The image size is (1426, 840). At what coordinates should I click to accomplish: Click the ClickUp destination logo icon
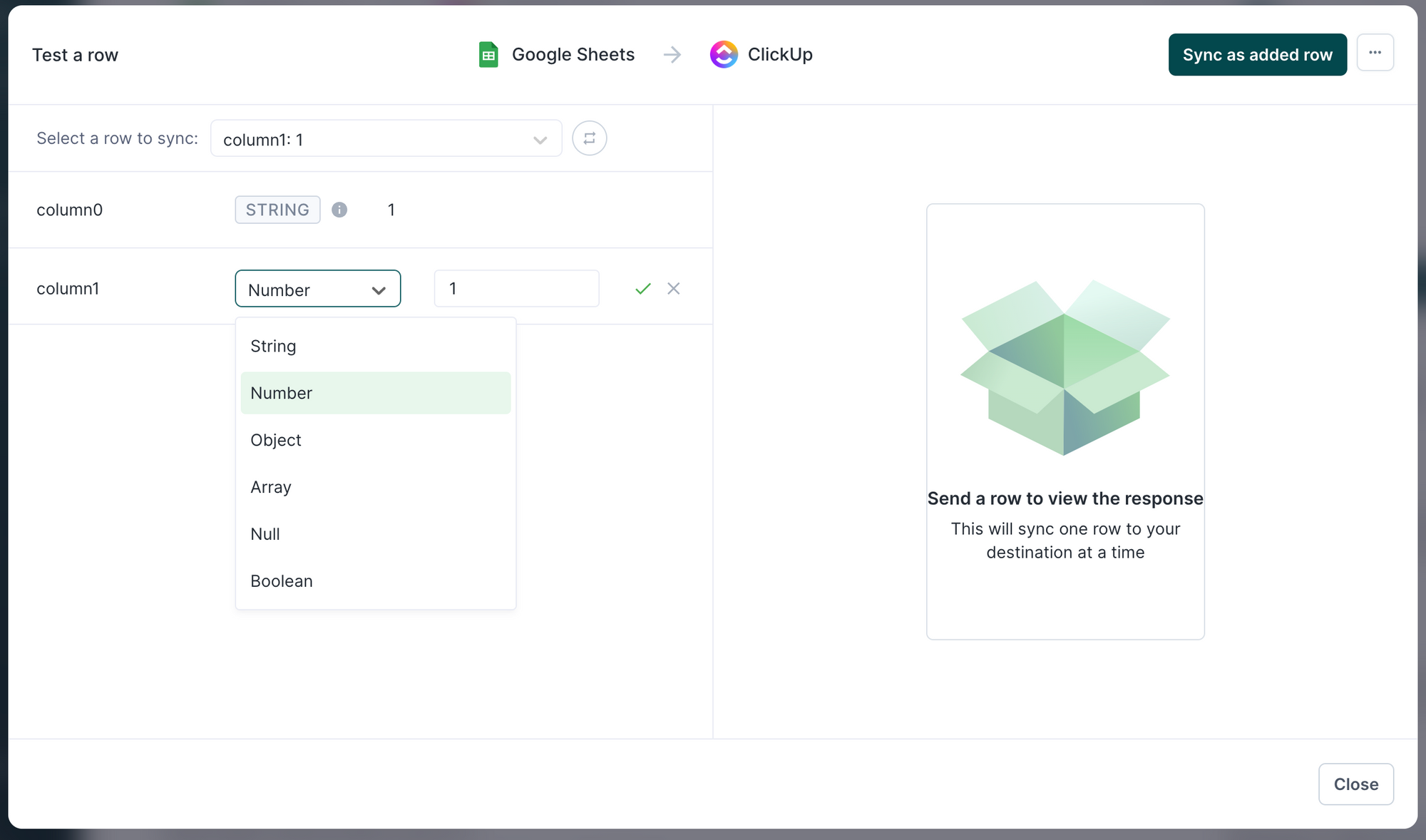coord(724,55)
